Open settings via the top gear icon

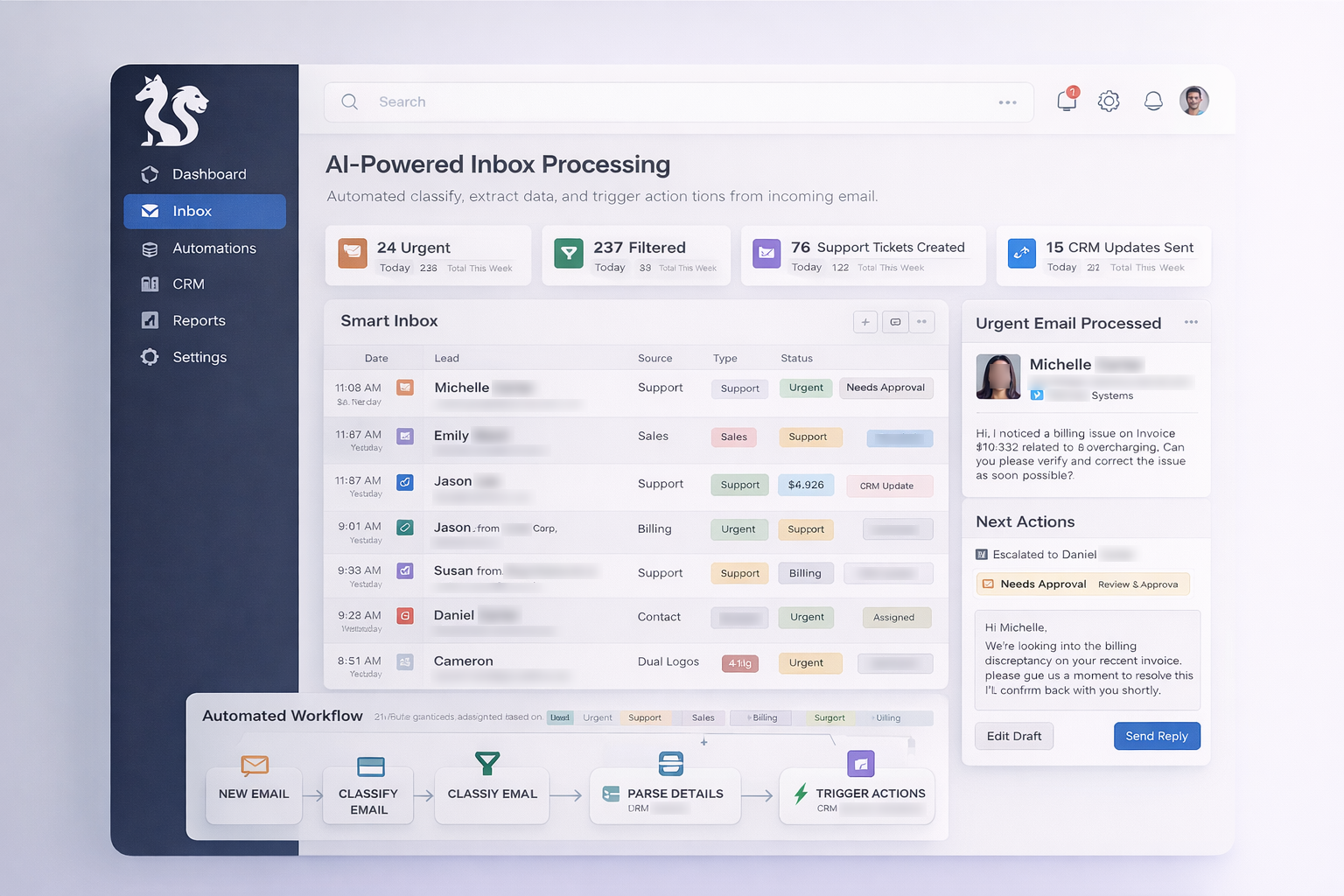[x=1109, y=101]
